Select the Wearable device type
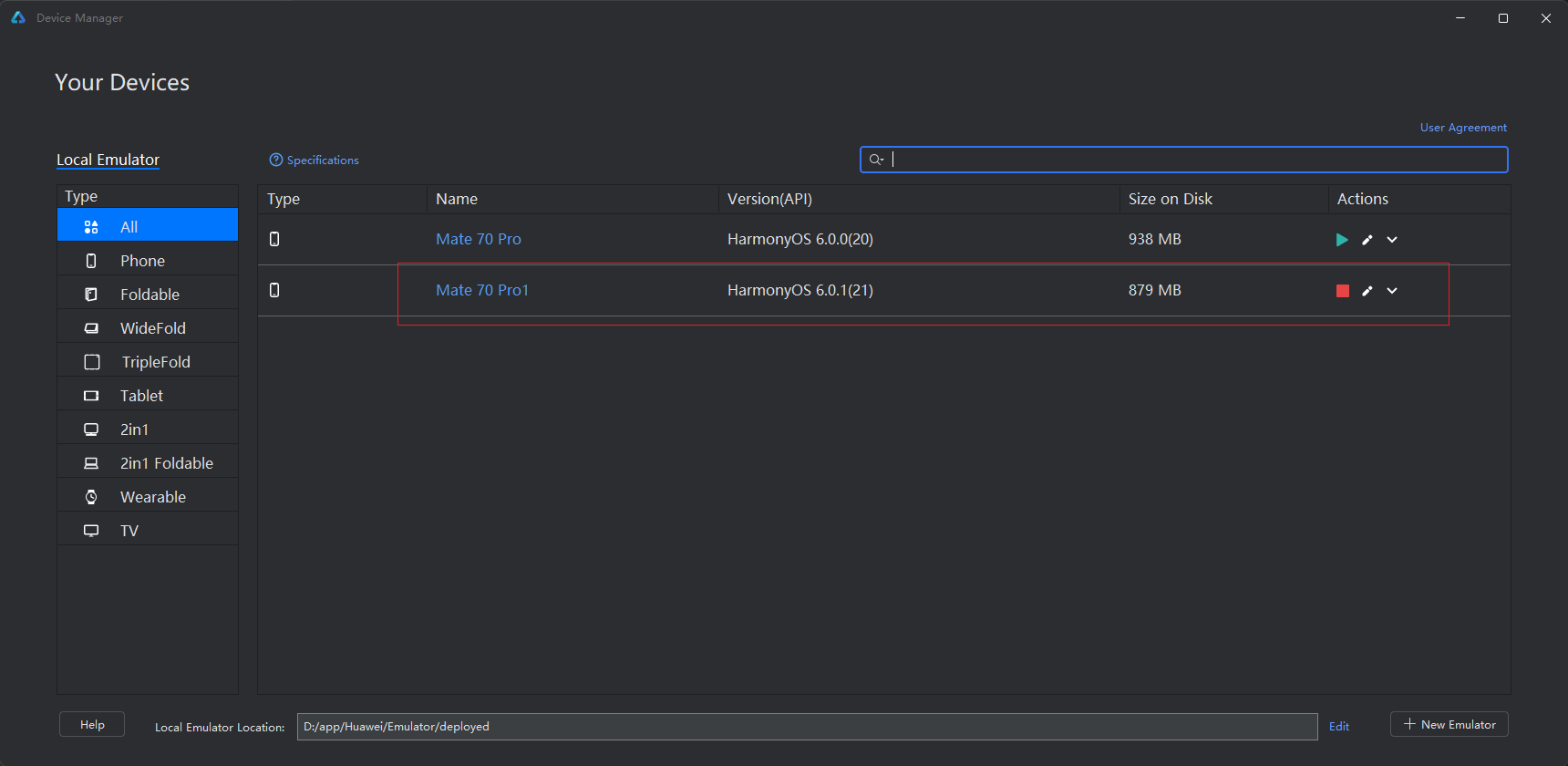Image resolution: width=1568 pixels, height=766 pixels. coord(152,497)
